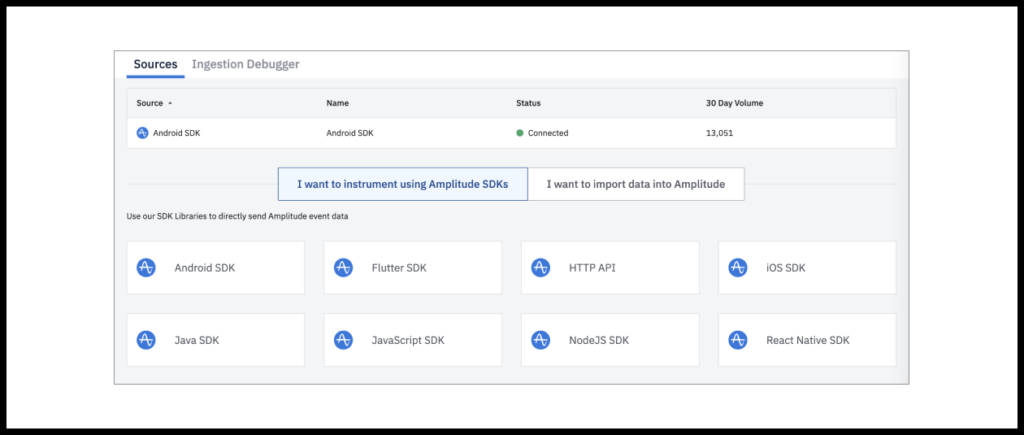Click the Status column header

coord(528,103)
